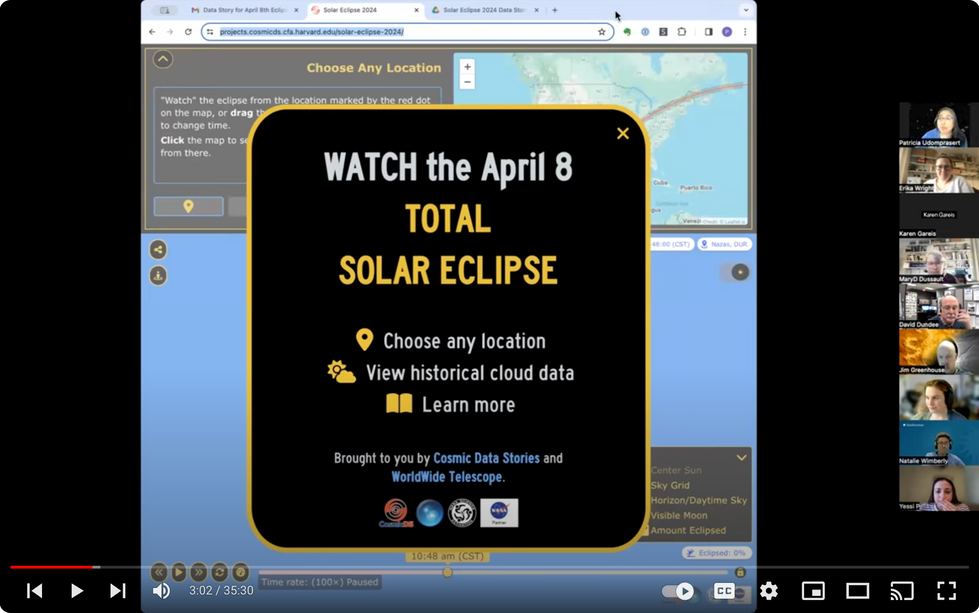Click the blue WorldWide Telescope globe logo
Screen dimensions: 979x613
pyautogui.click(x=430, y=513)
